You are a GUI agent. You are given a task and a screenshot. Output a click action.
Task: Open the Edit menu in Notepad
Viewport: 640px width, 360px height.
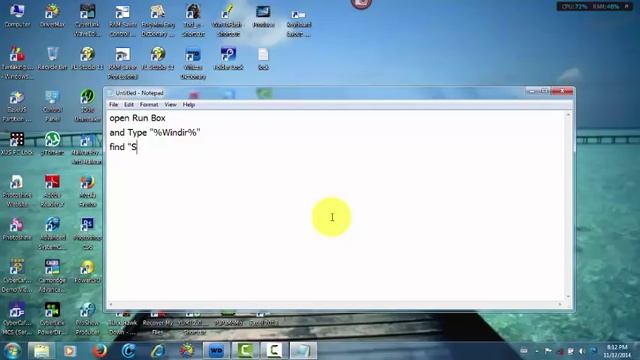(129, 105)
